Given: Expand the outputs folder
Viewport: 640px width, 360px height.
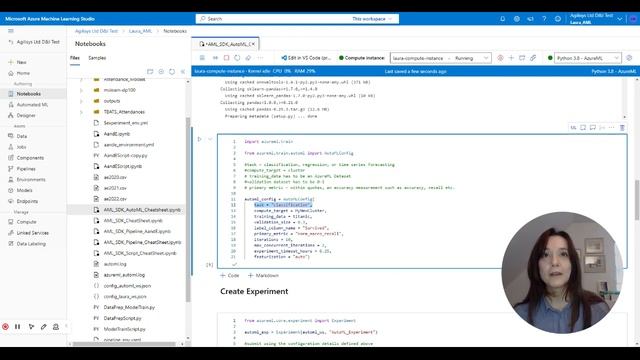Looking at the screenshot, I should click(81, 101).
